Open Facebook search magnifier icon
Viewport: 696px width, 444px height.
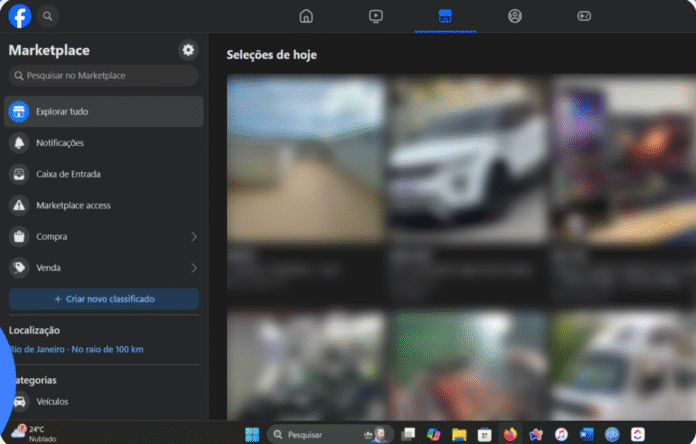click(48, 16)
